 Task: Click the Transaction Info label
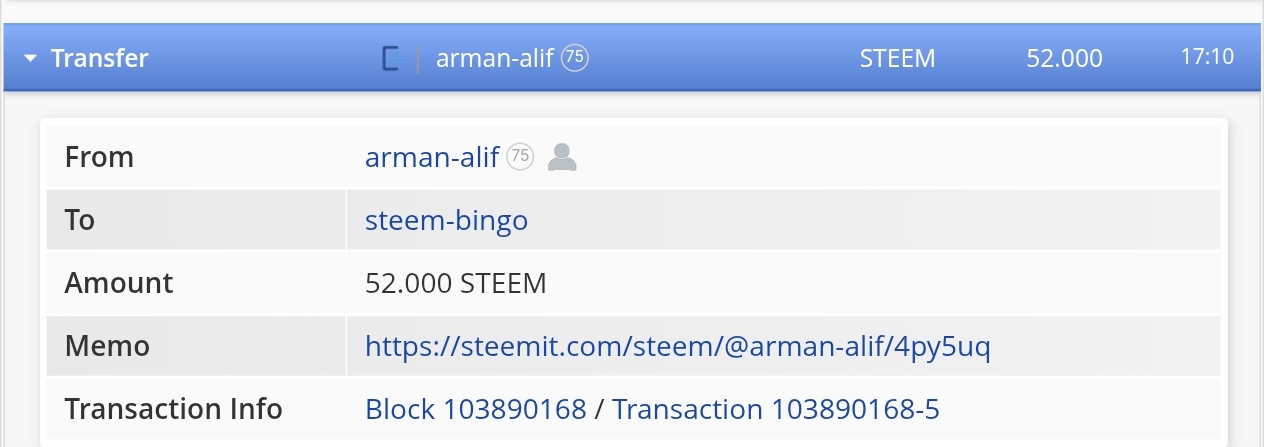[174, 409]
